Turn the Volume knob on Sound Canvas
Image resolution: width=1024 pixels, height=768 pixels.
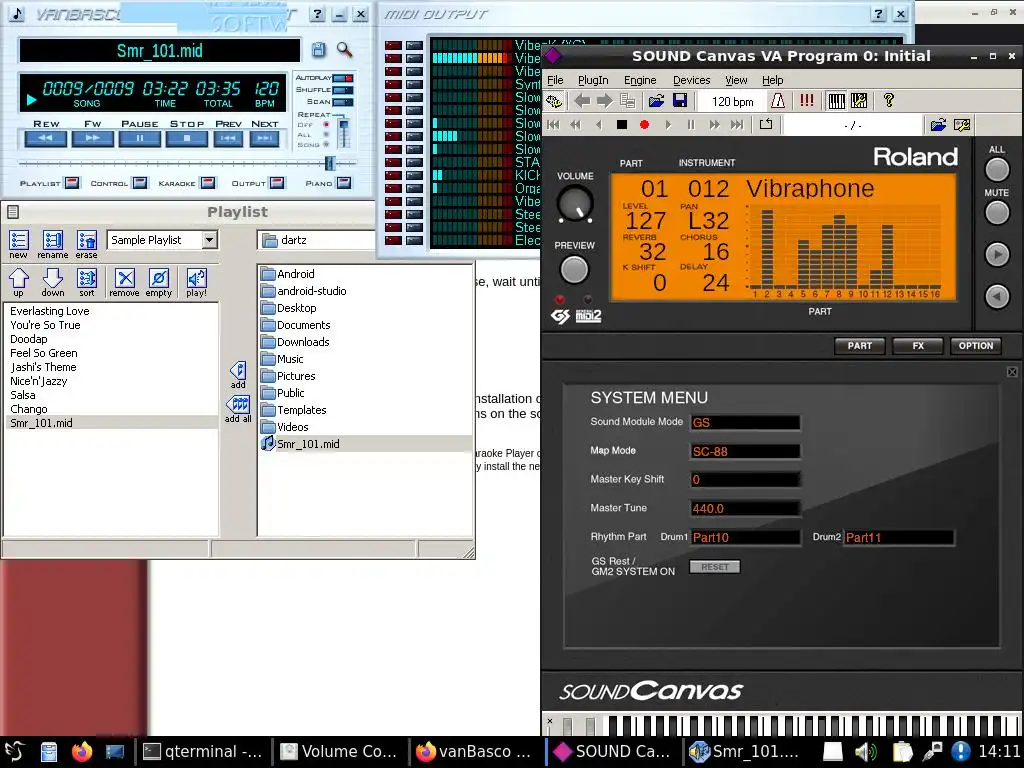[x=575, y=203]
